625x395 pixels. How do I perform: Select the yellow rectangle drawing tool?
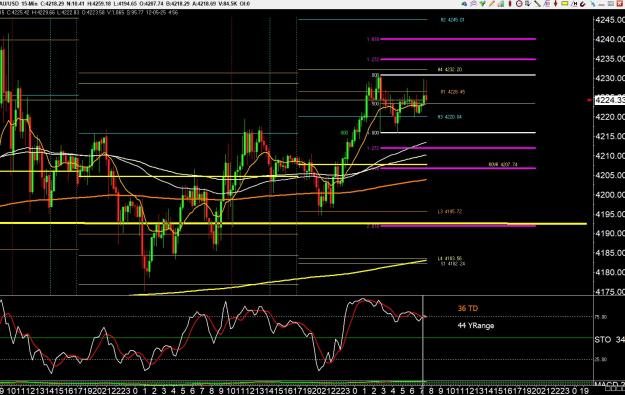pyautogui.click(x=564, y=4)
